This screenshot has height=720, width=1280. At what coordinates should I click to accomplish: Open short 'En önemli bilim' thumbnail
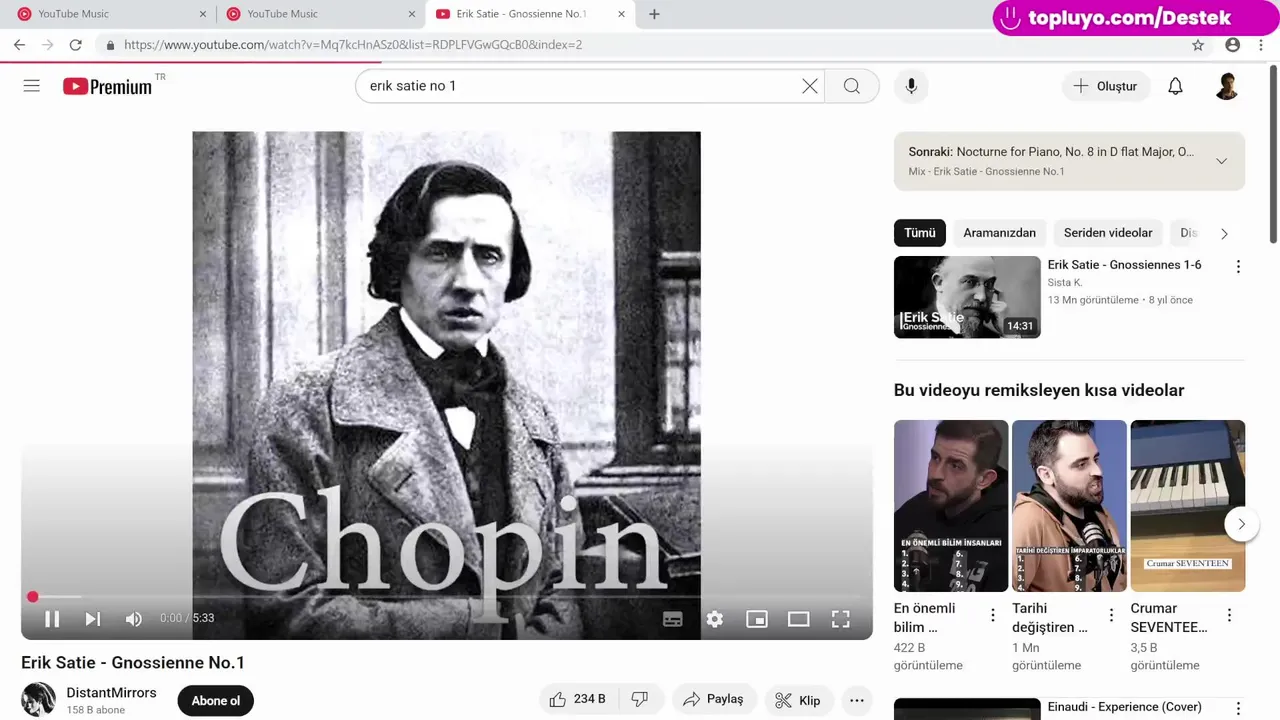(951, 506)
